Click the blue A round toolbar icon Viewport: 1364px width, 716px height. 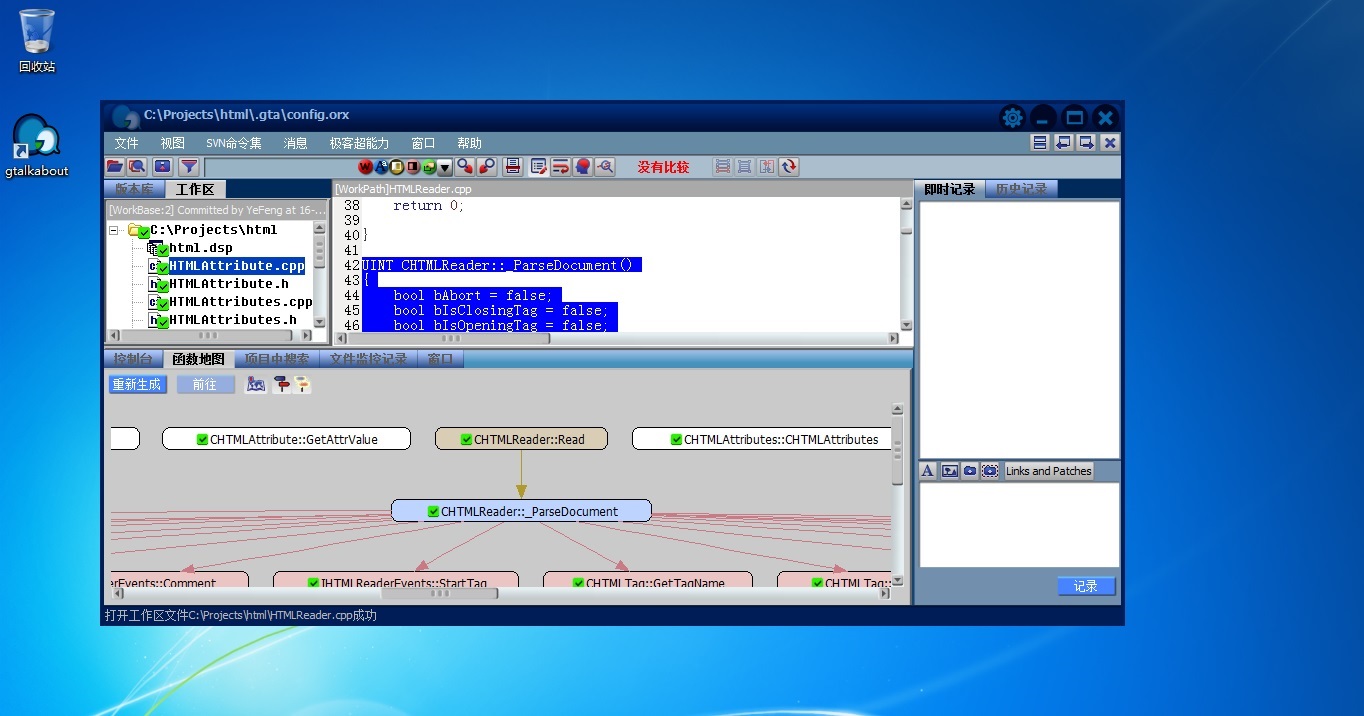(381, 167)
